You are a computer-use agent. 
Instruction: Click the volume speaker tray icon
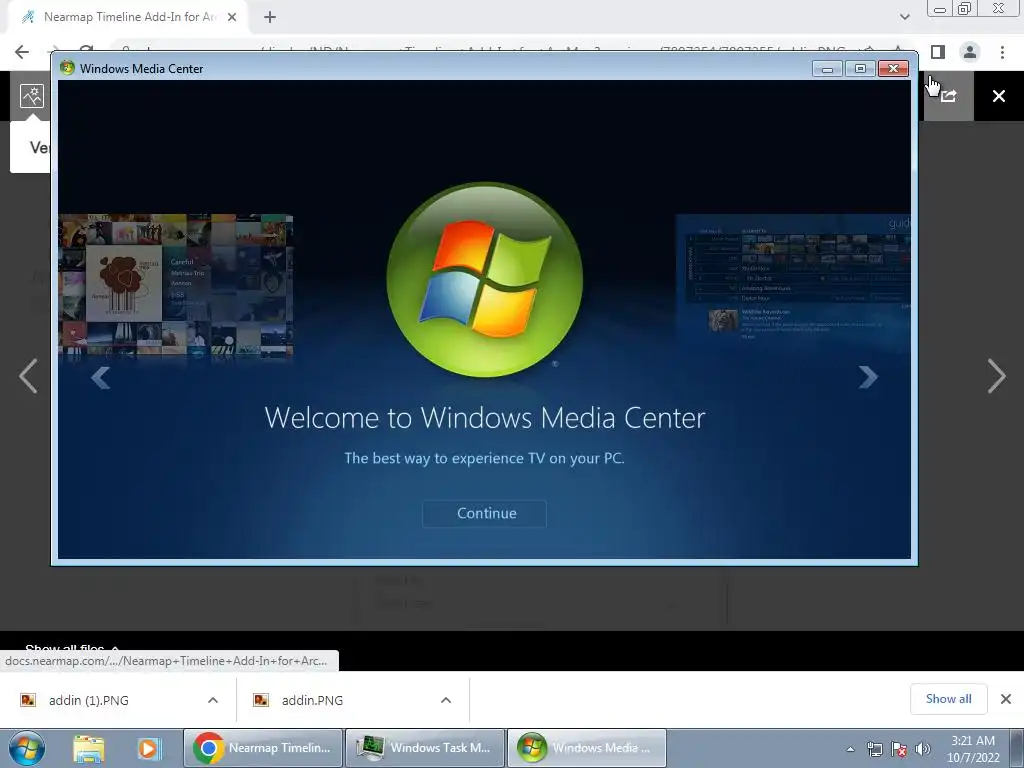point(922,749)
